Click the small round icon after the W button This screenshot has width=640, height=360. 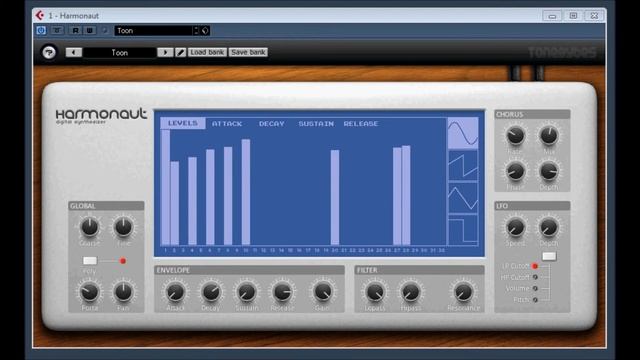point(104,31)
